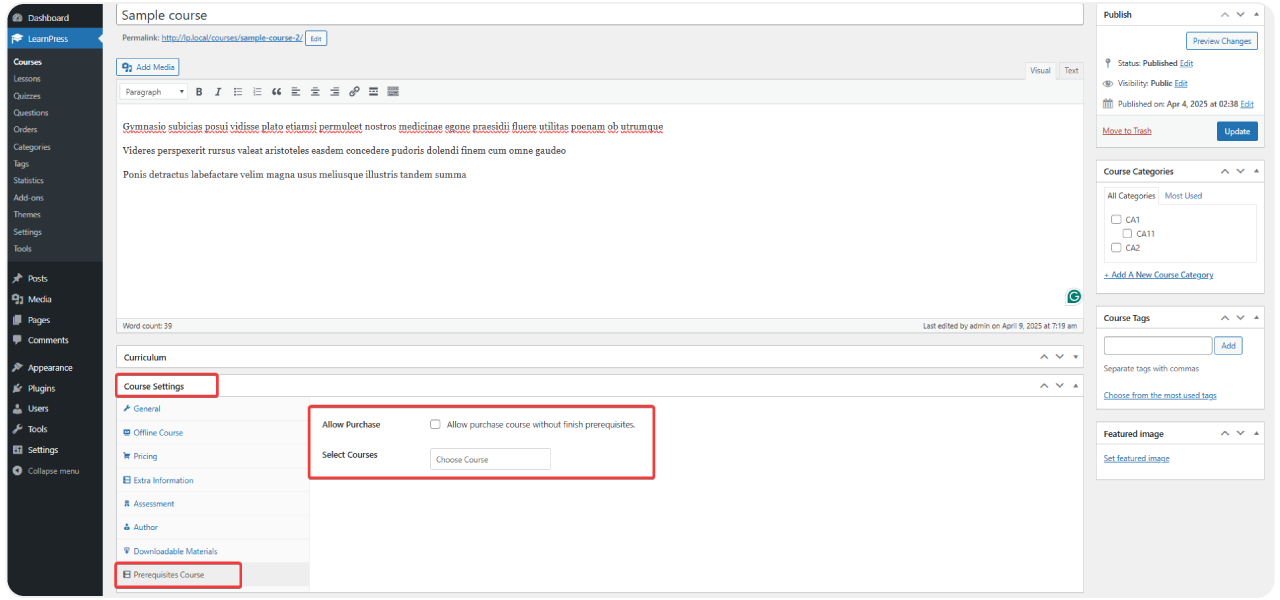The width and height of the screenshot is (1280, 600).
Task: Enable allow purchase without finishing prerequisites
Action: click(x=435, y=424)
